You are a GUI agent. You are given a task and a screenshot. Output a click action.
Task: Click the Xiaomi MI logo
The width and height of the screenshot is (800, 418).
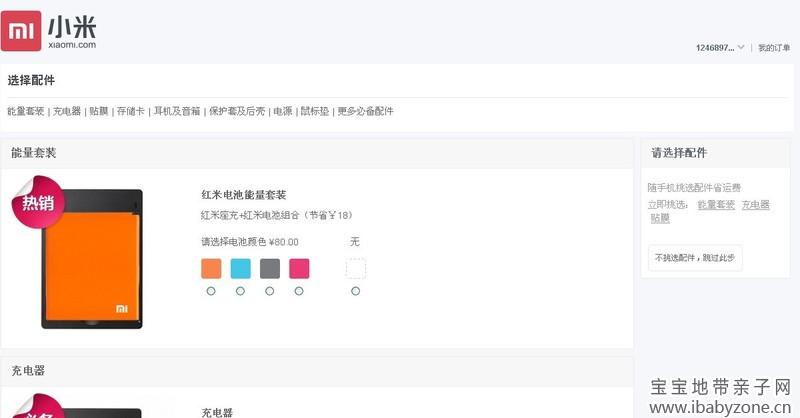(21, 31)
